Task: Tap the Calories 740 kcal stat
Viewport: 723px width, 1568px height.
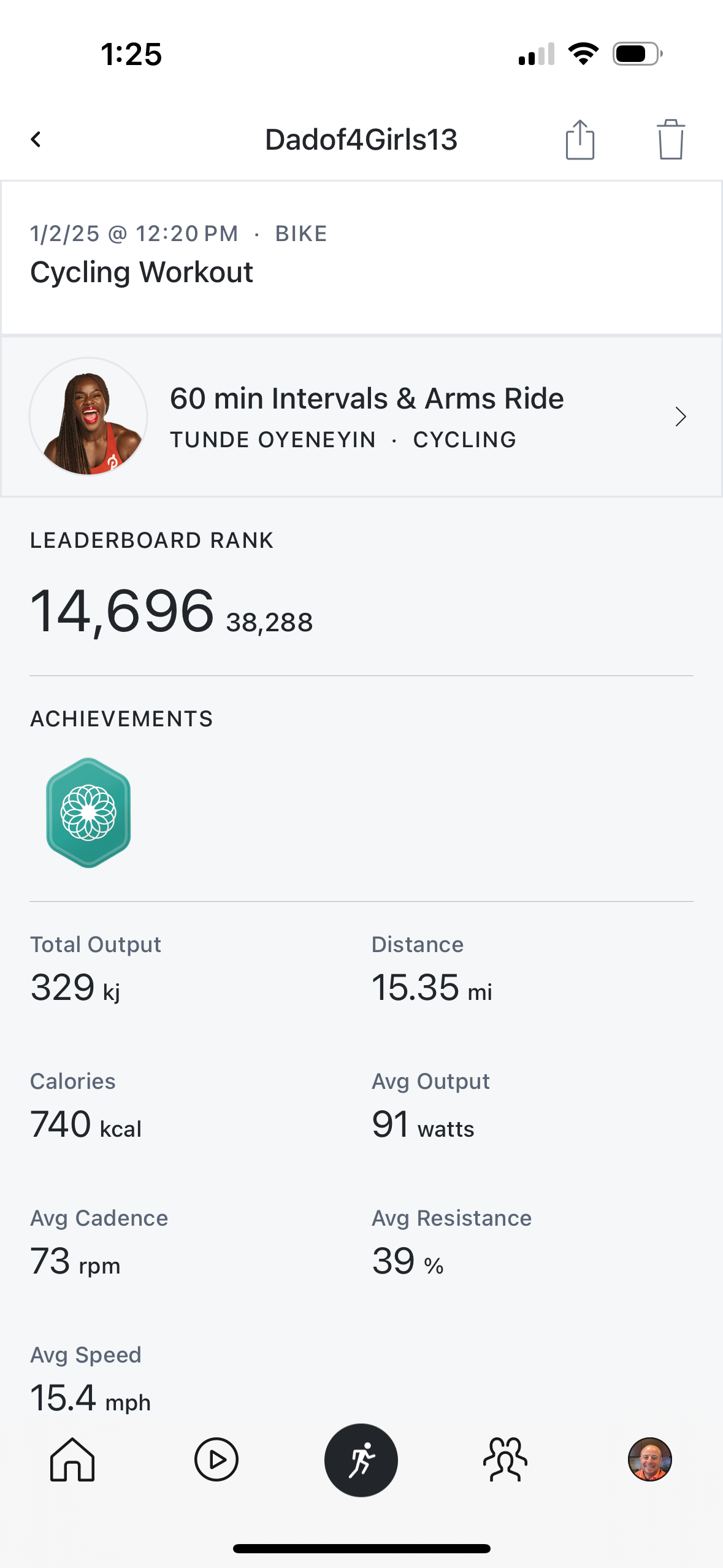Action: [x=86, y=1124]
